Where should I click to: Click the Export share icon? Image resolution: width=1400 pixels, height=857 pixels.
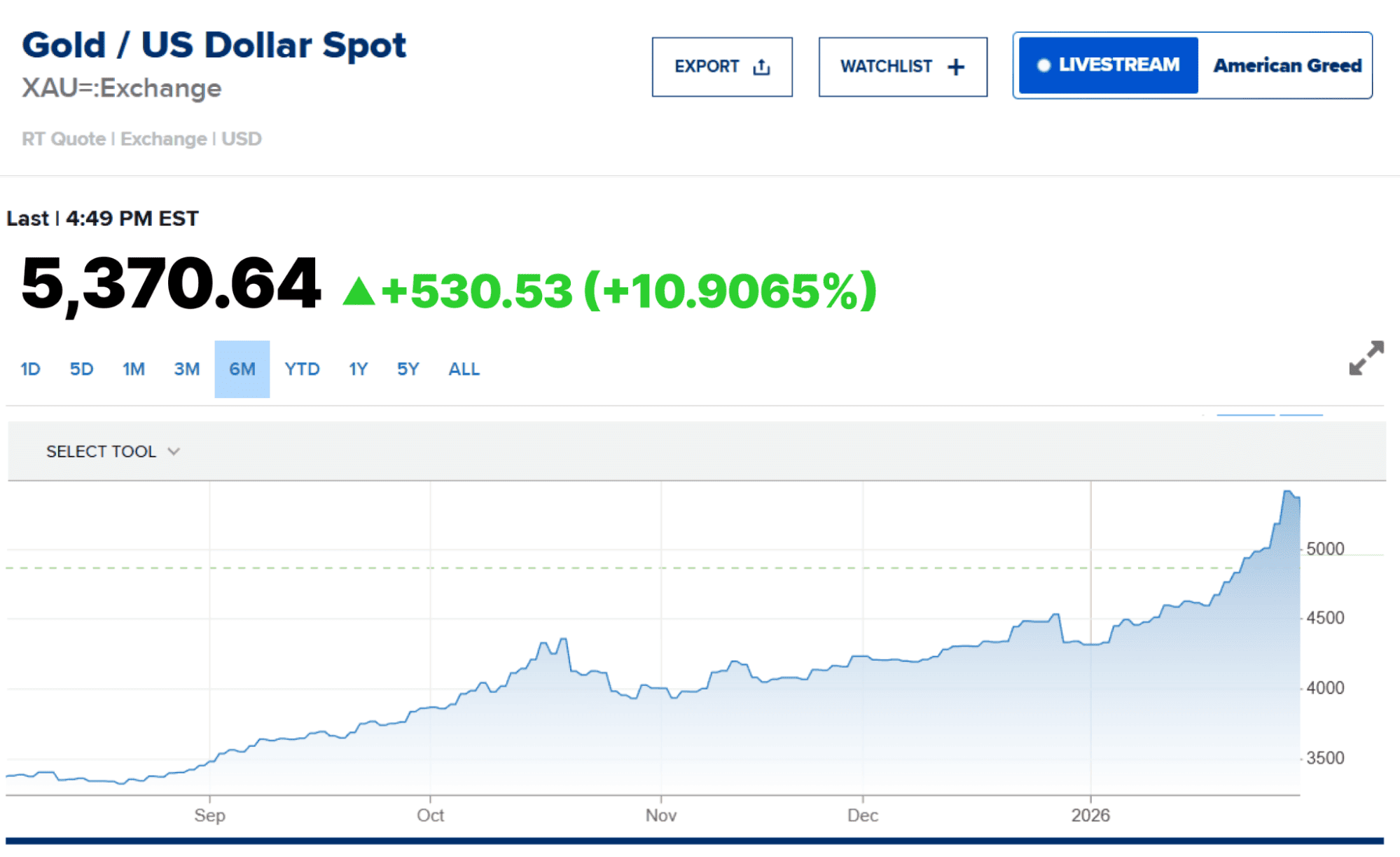[x=761, y=67]
